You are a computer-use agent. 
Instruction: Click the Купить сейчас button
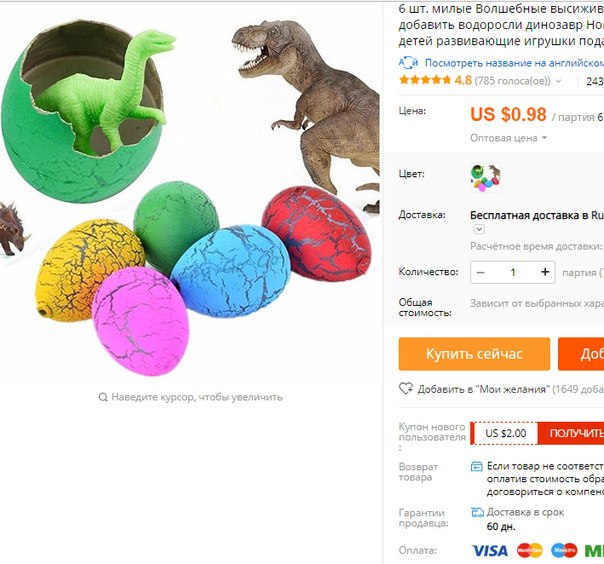(474, 354)
